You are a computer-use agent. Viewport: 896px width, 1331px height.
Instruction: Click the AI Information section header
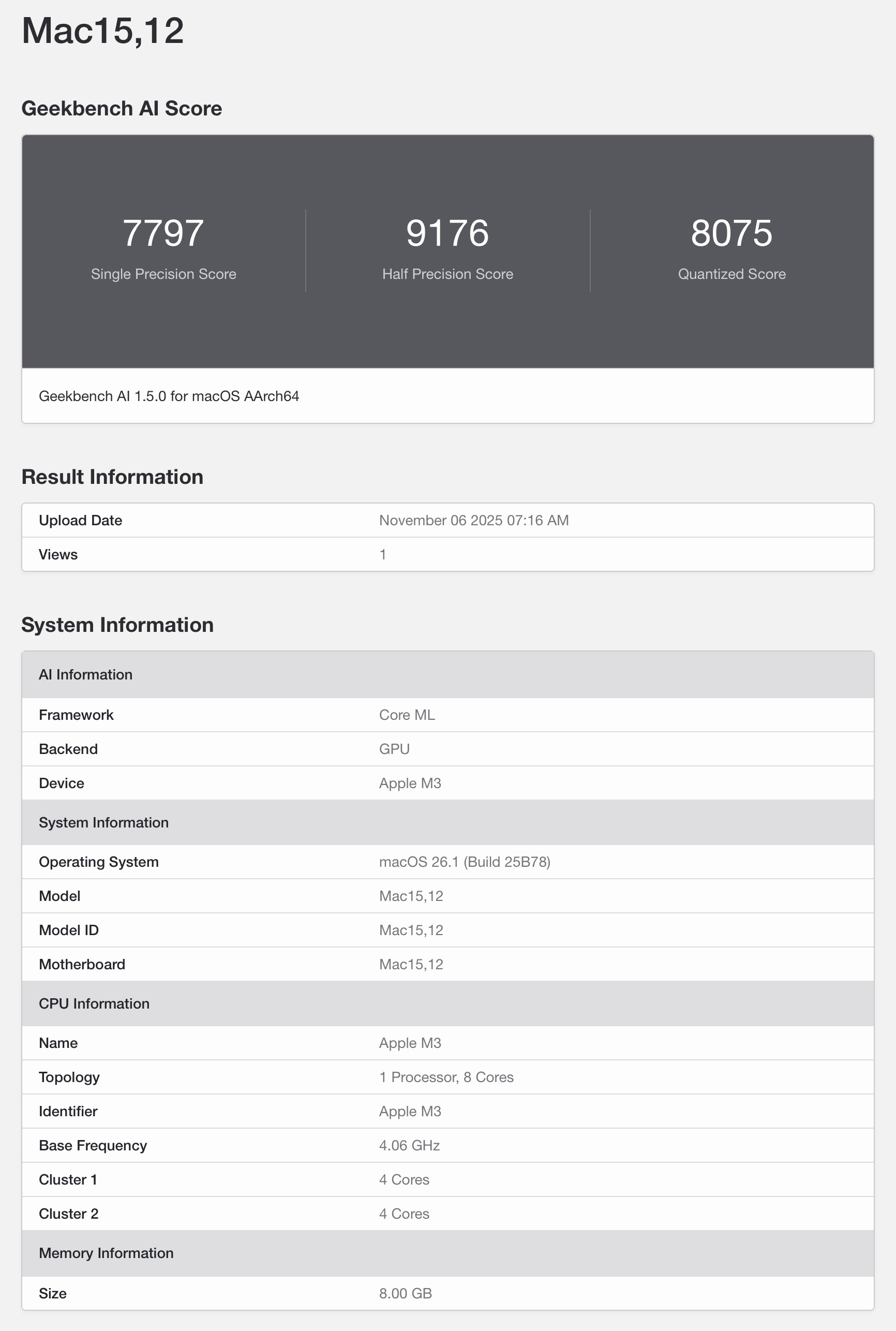click(86, 674)
